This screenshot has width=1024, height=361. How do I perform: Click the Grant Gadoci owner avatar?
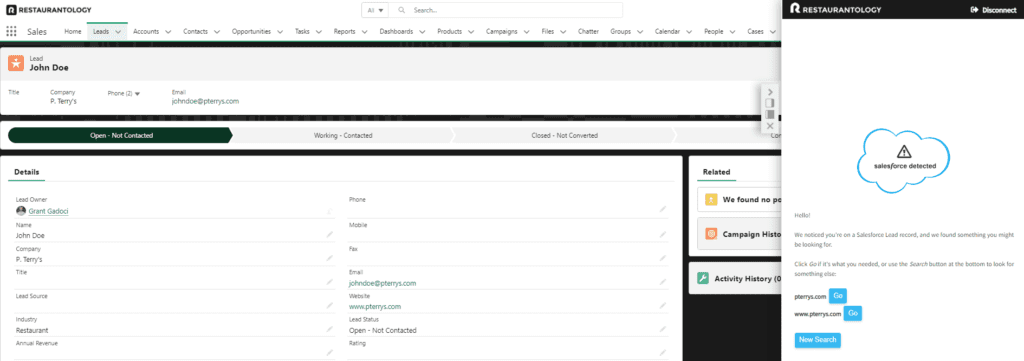point(21,211)
